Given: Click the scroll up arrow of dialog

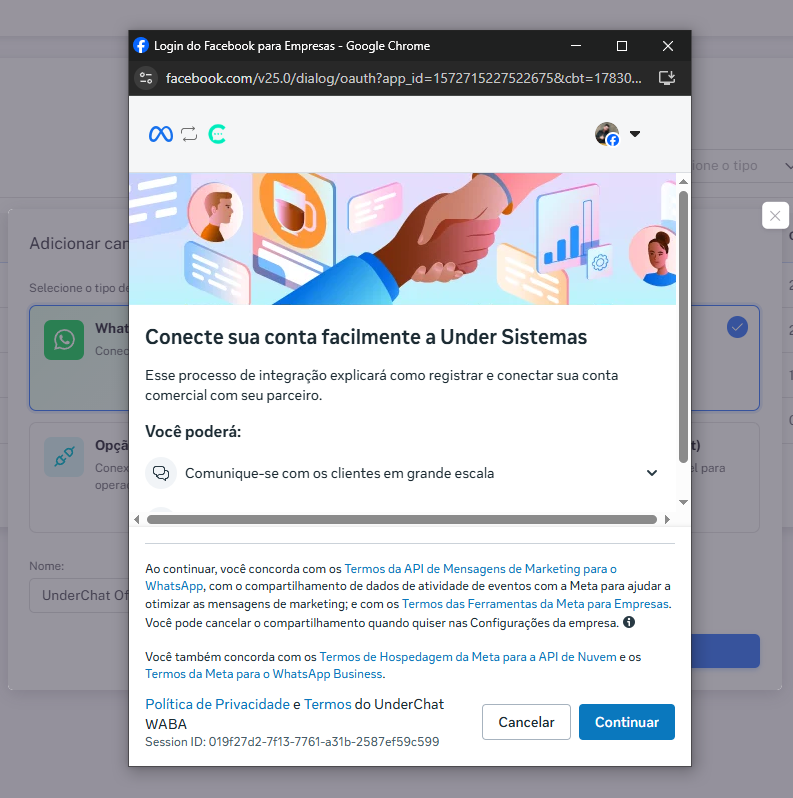Looking at the screenshot, I should (684, 182).
